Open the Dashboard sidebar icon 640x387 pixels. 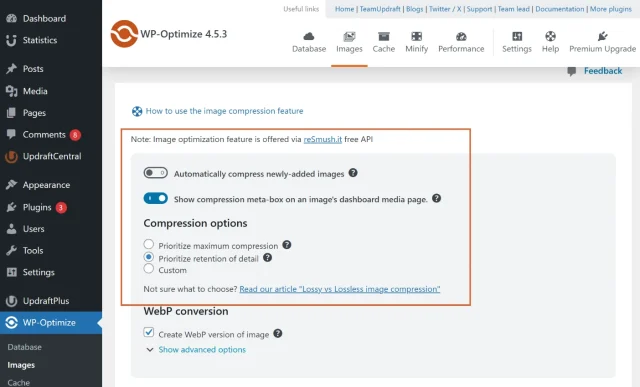tap(11, 18)
